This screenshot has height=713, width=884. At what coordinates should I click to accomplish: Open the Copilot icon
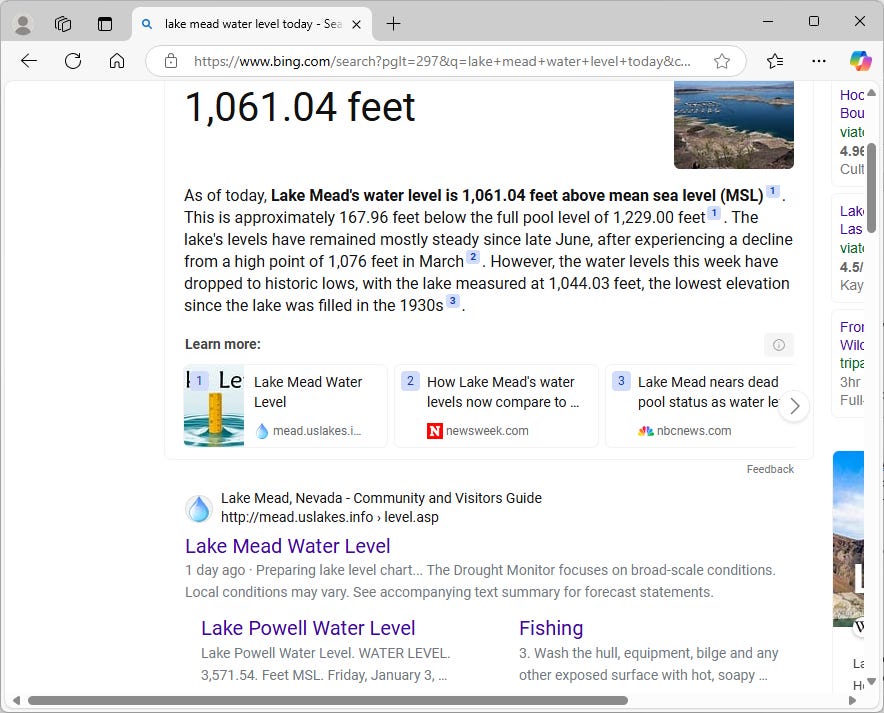(x=860, y=60)
